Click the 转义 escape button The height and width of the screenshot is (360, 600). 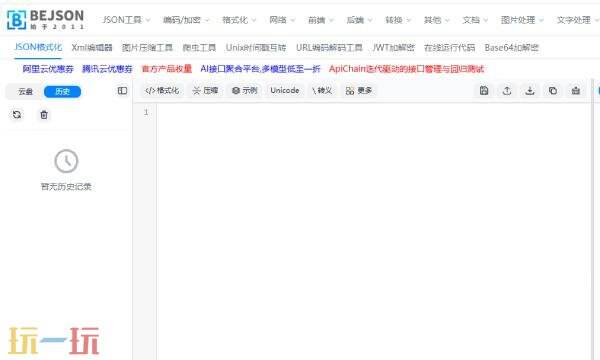(322, 91)
